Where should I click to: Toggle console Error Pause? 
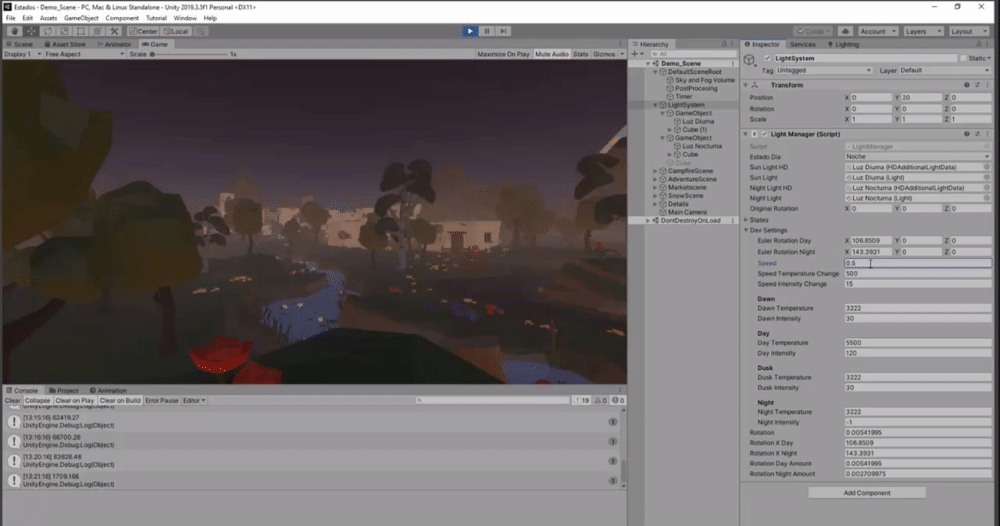coord(162,400)
